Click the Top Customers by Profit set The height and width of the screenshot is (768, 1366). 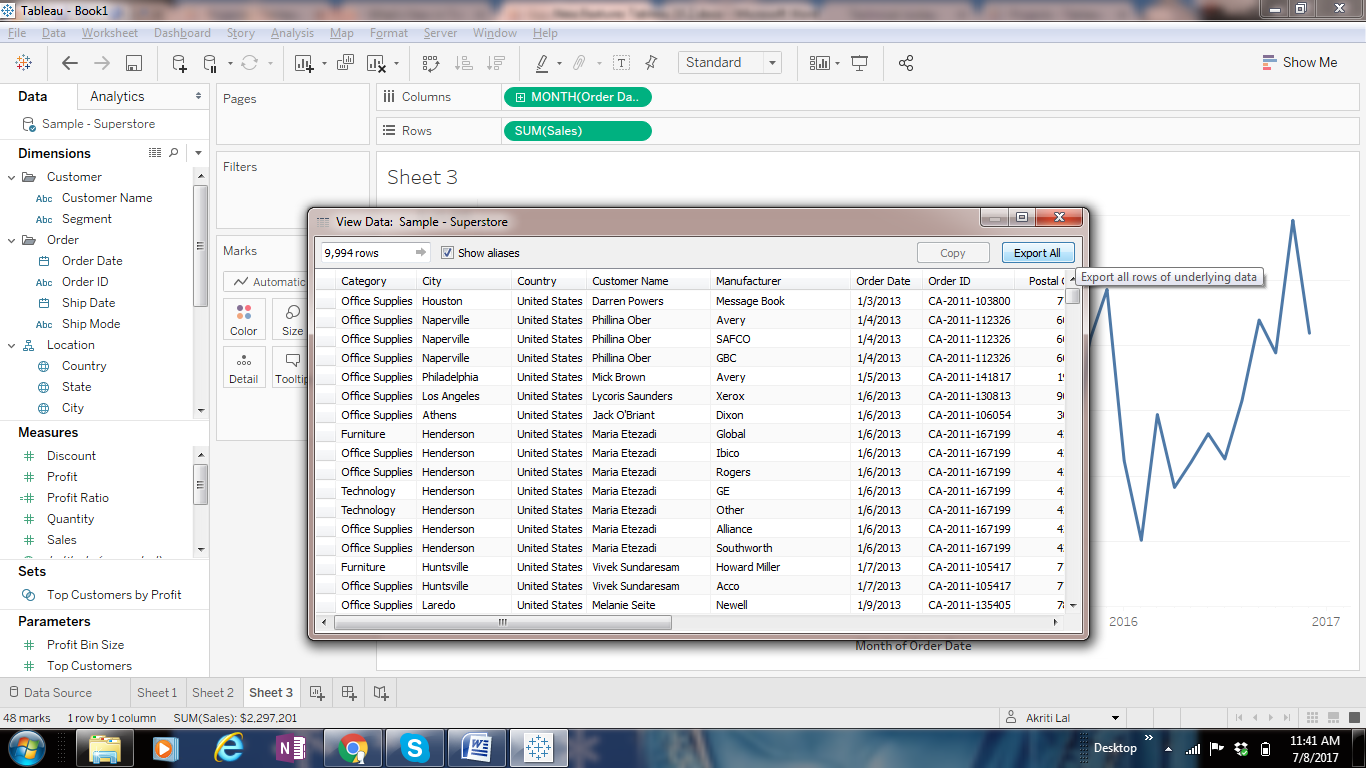(x=114, y=595)
